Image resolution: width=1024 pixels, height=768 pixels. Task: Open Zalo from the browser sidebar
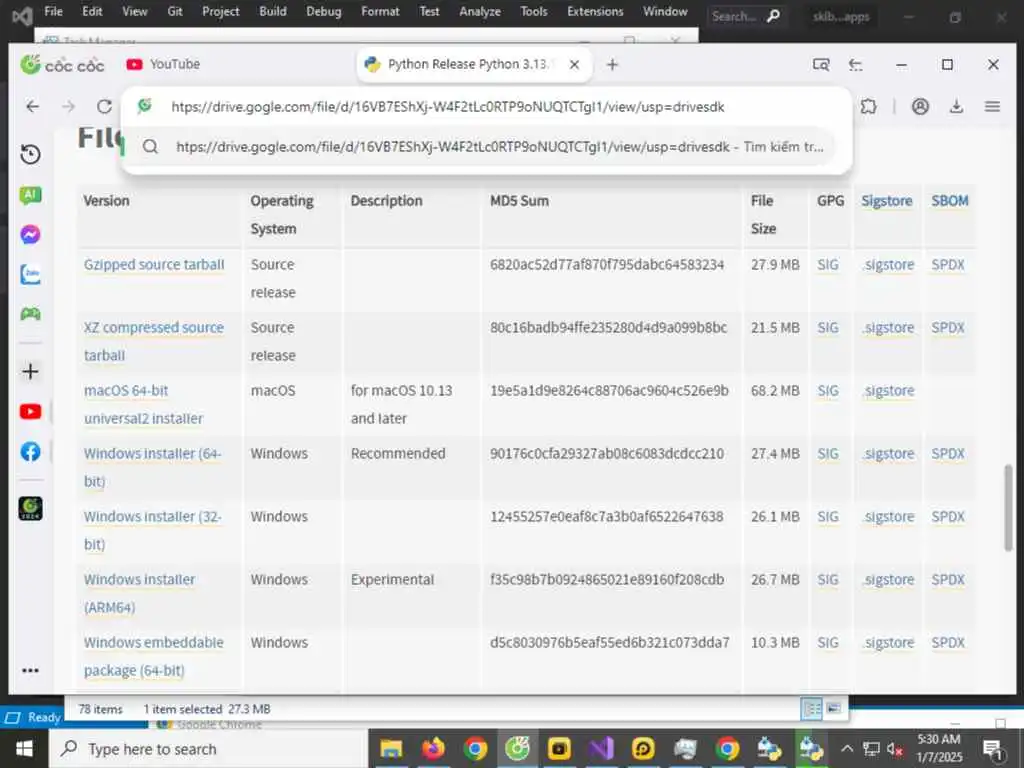click(31, 274)
